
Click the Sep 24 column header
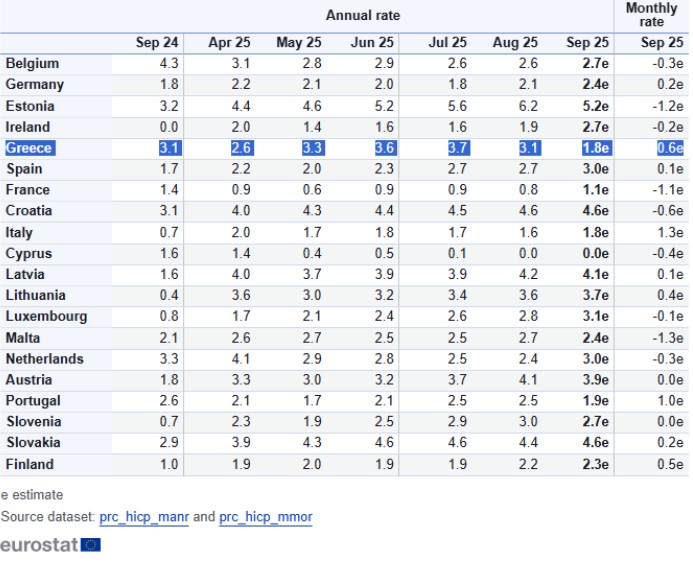158,42
